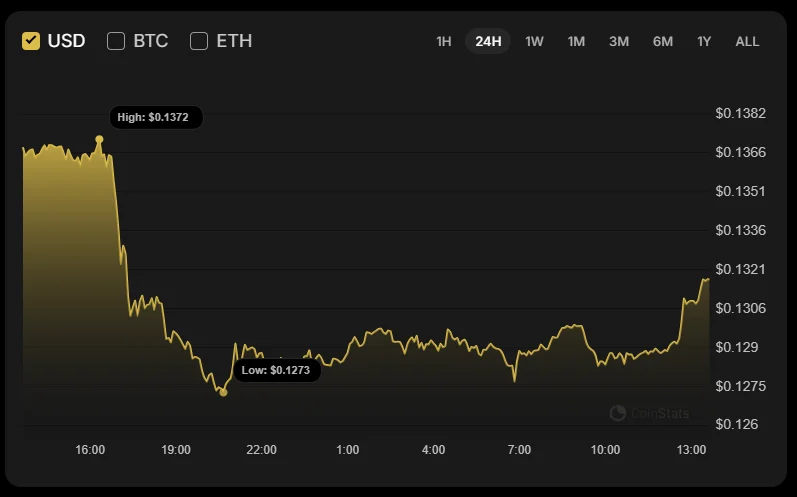Enable the ETH currency checkbox
This screenshot has width=797, height=497.
point(199,41)
